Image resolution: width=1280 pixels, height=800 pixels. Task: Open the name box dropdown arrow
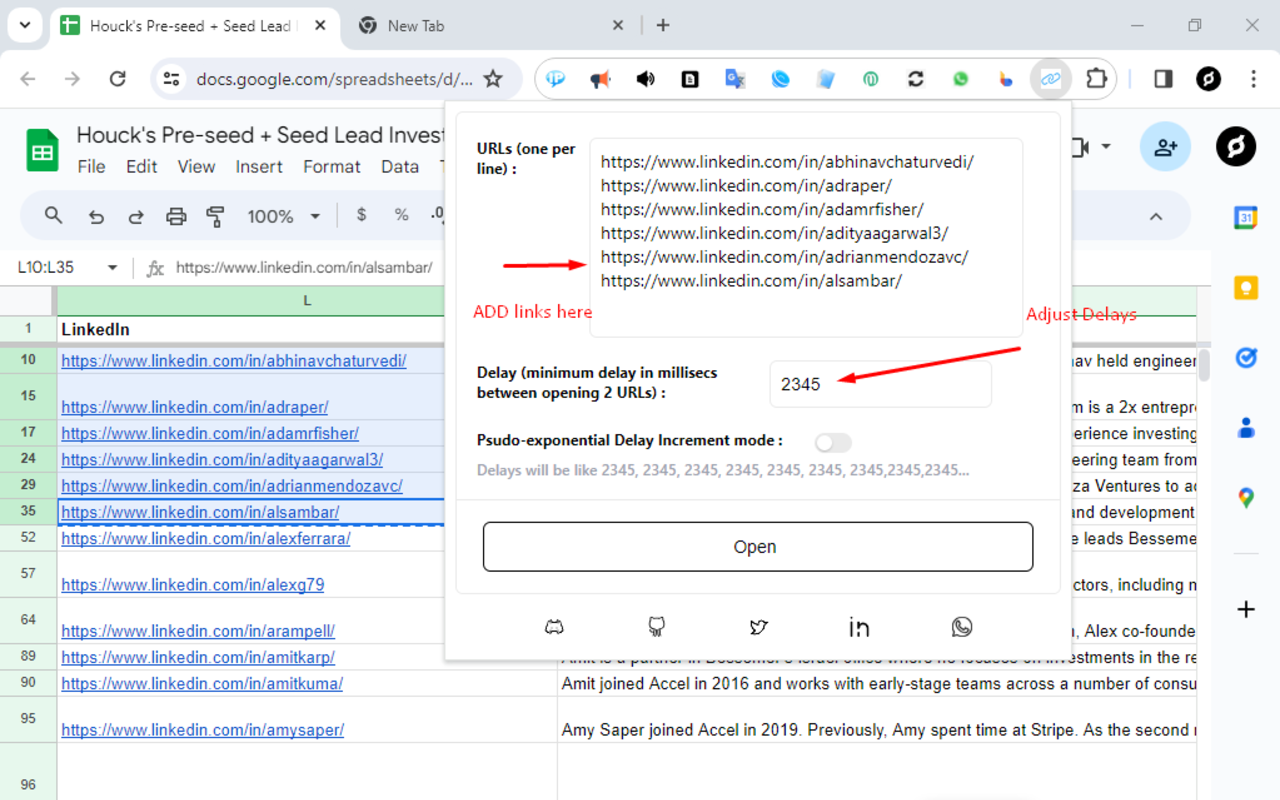pyautogui.click(x=112, y=267)
